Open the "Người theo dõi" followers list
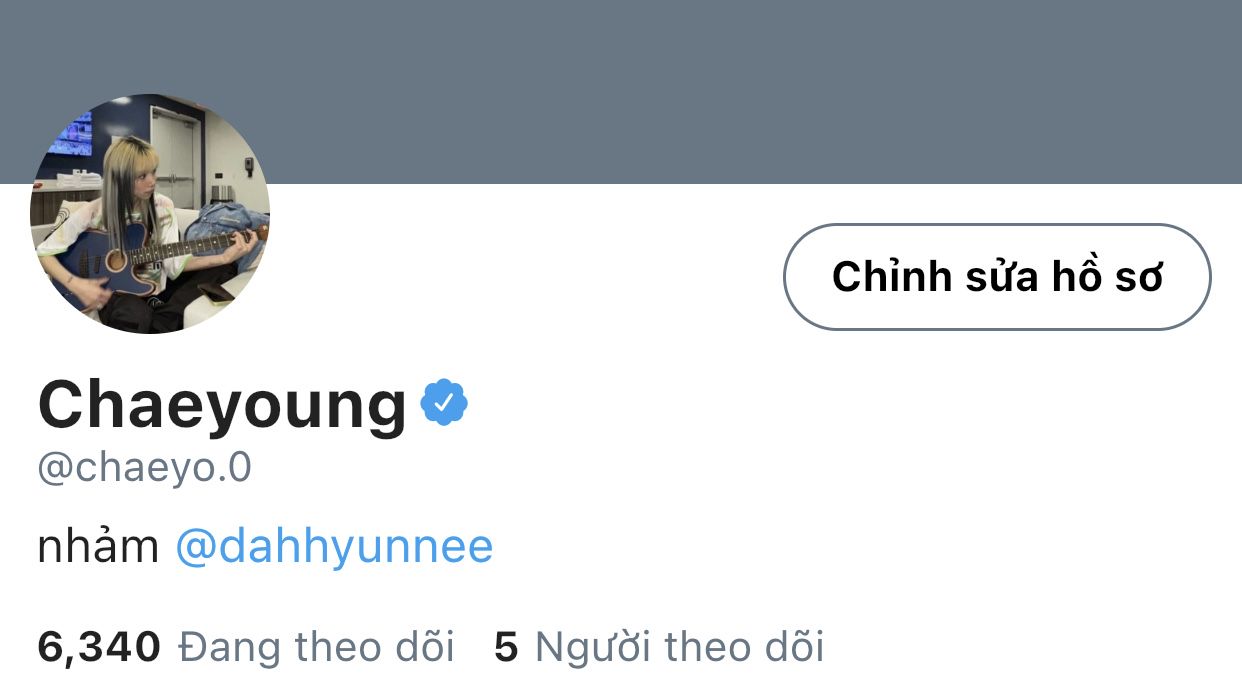 (679, 647)
